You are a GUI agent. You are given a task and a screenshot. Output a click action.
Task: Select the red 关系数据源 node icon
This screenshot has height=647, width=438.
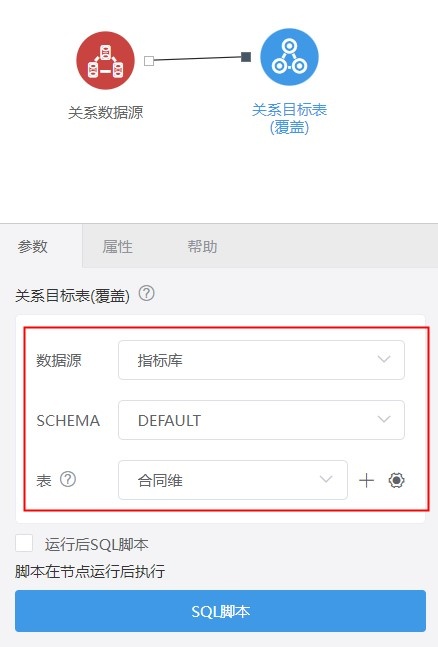[106, 60]
